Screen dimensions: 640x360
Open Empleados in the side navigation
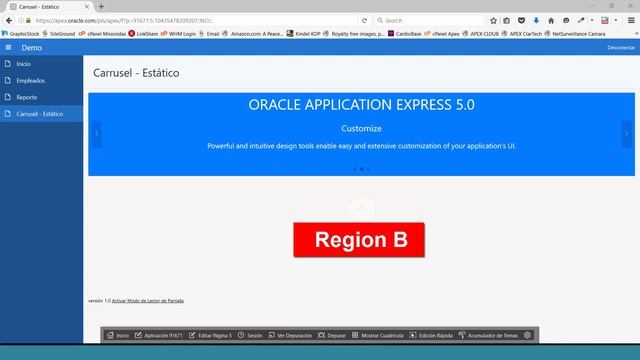pyautogui.click(x=41, y=81)
